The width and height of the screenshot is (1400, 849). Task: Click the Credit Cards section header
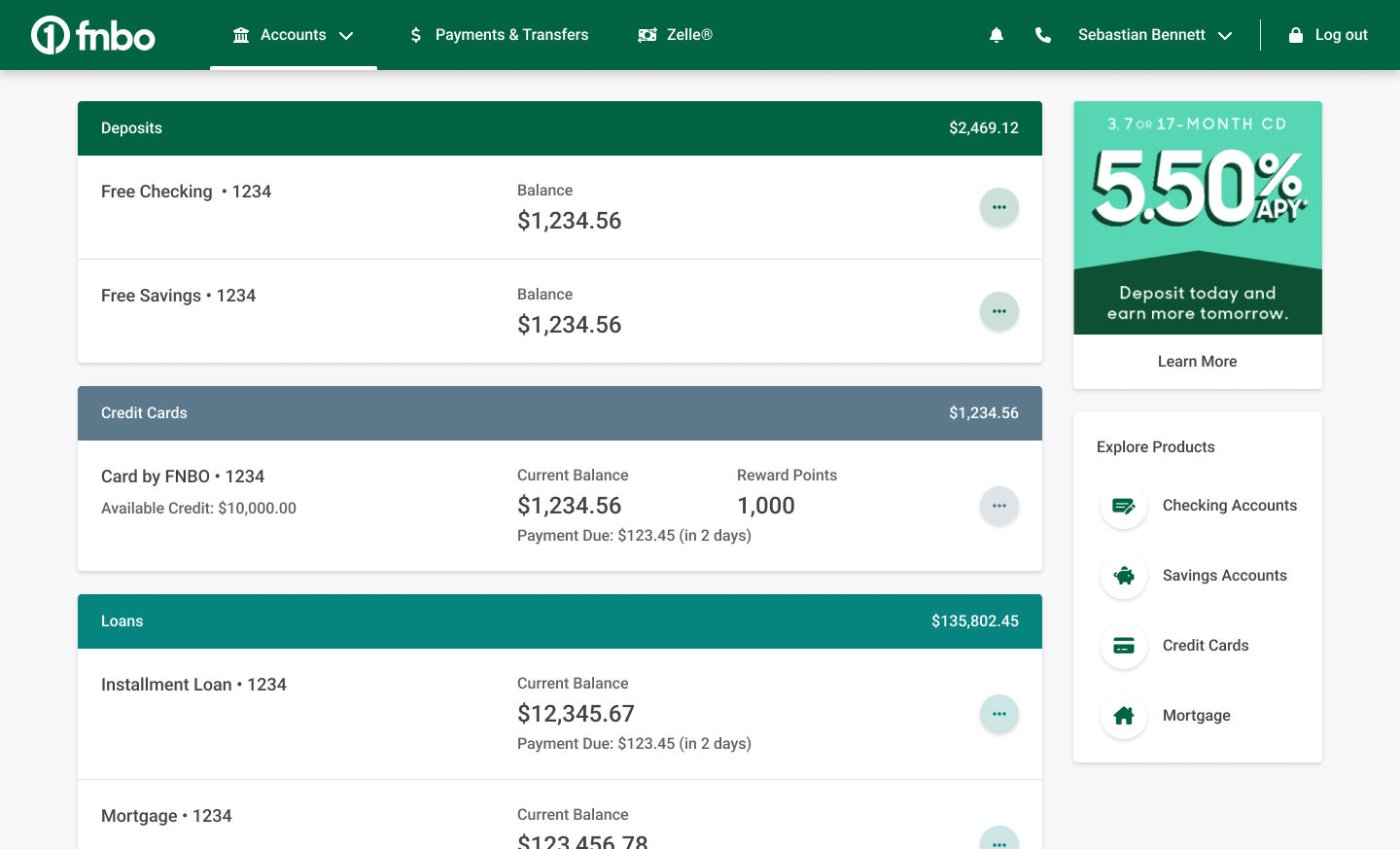coord(560,413)
